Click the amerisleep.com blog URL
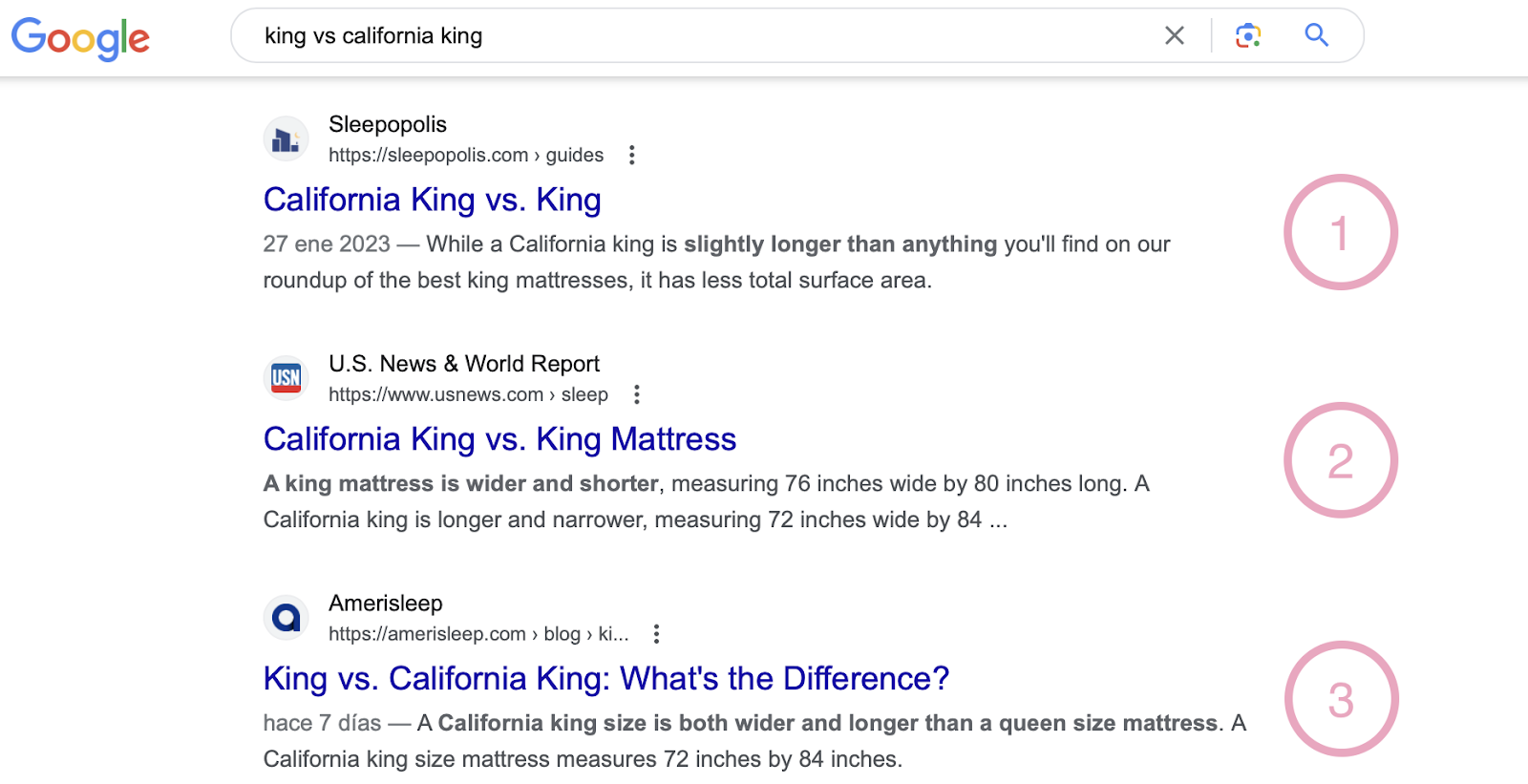Screen dimensions: 1528x784 (x=477, y=634)
